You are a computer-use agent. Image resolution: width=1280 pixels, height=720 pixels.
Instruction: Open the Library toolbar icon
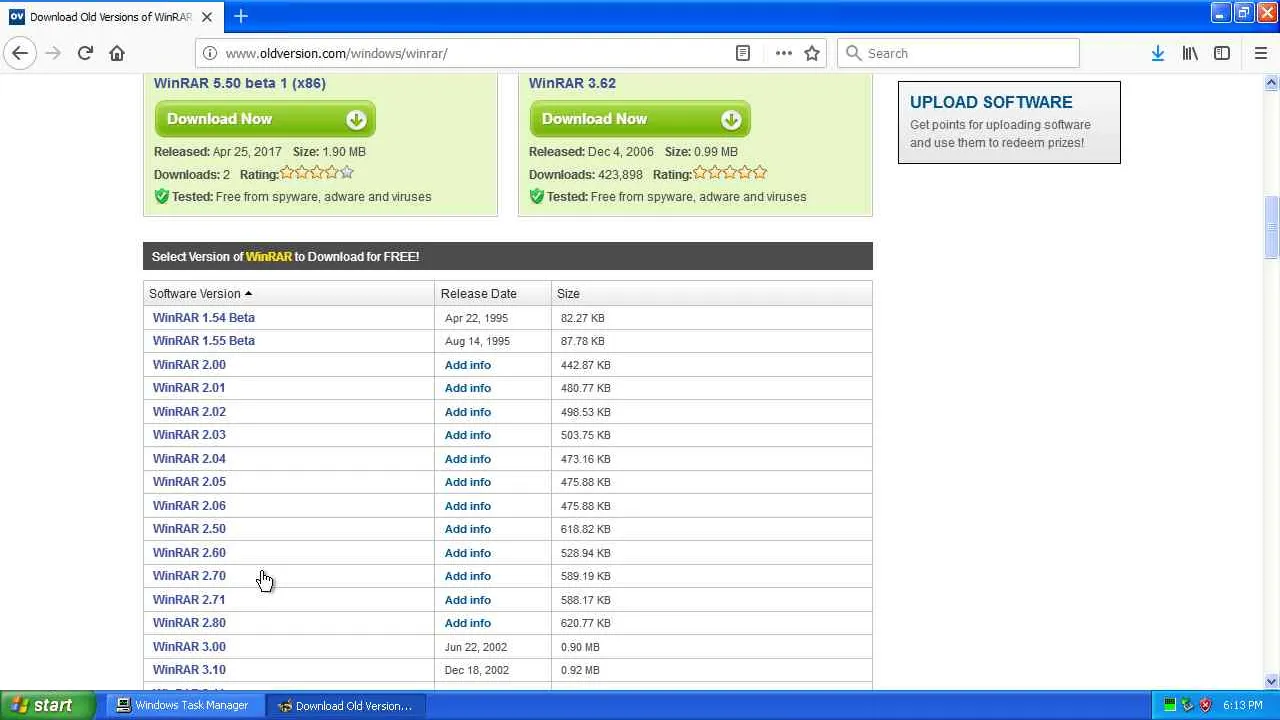point(1190,53)
